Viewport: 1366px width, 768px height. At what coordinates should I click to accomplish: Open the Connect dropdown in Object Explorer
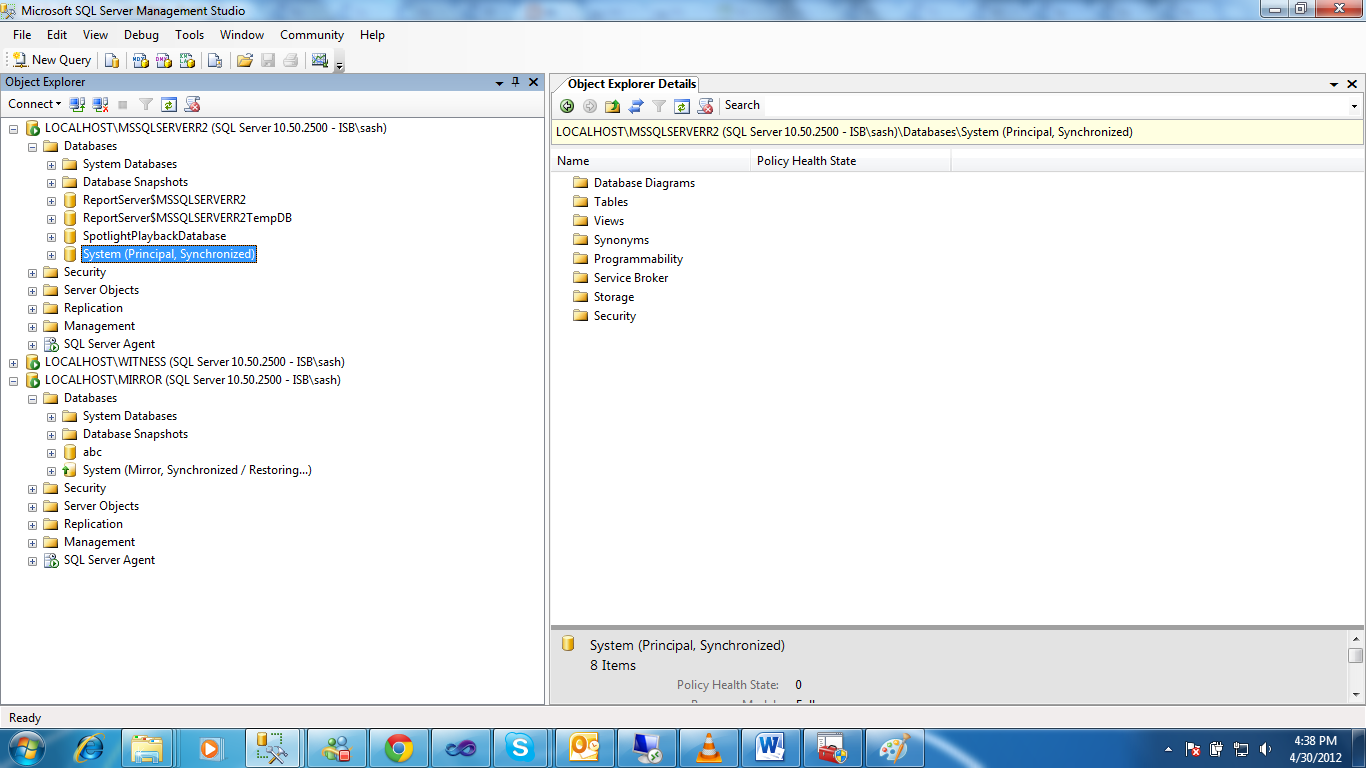33,104
